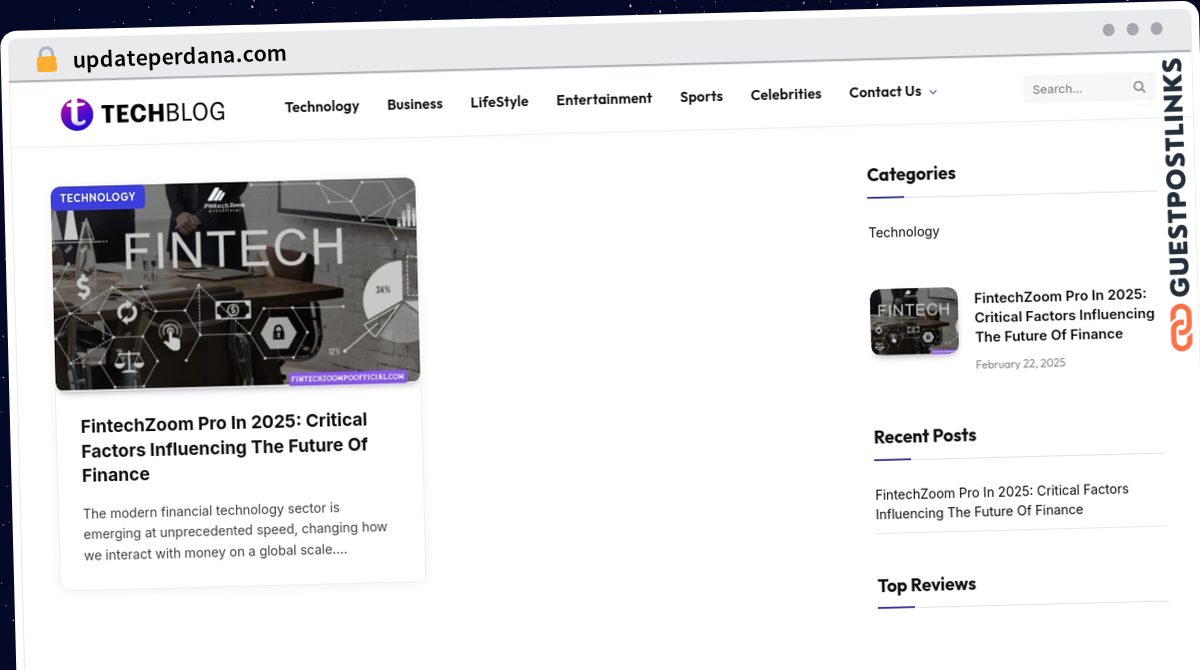Open the sidebar FintechZoom Pro post title
The height and width of the screenshot is (670, 1200).
click(x=1064, y=314)
